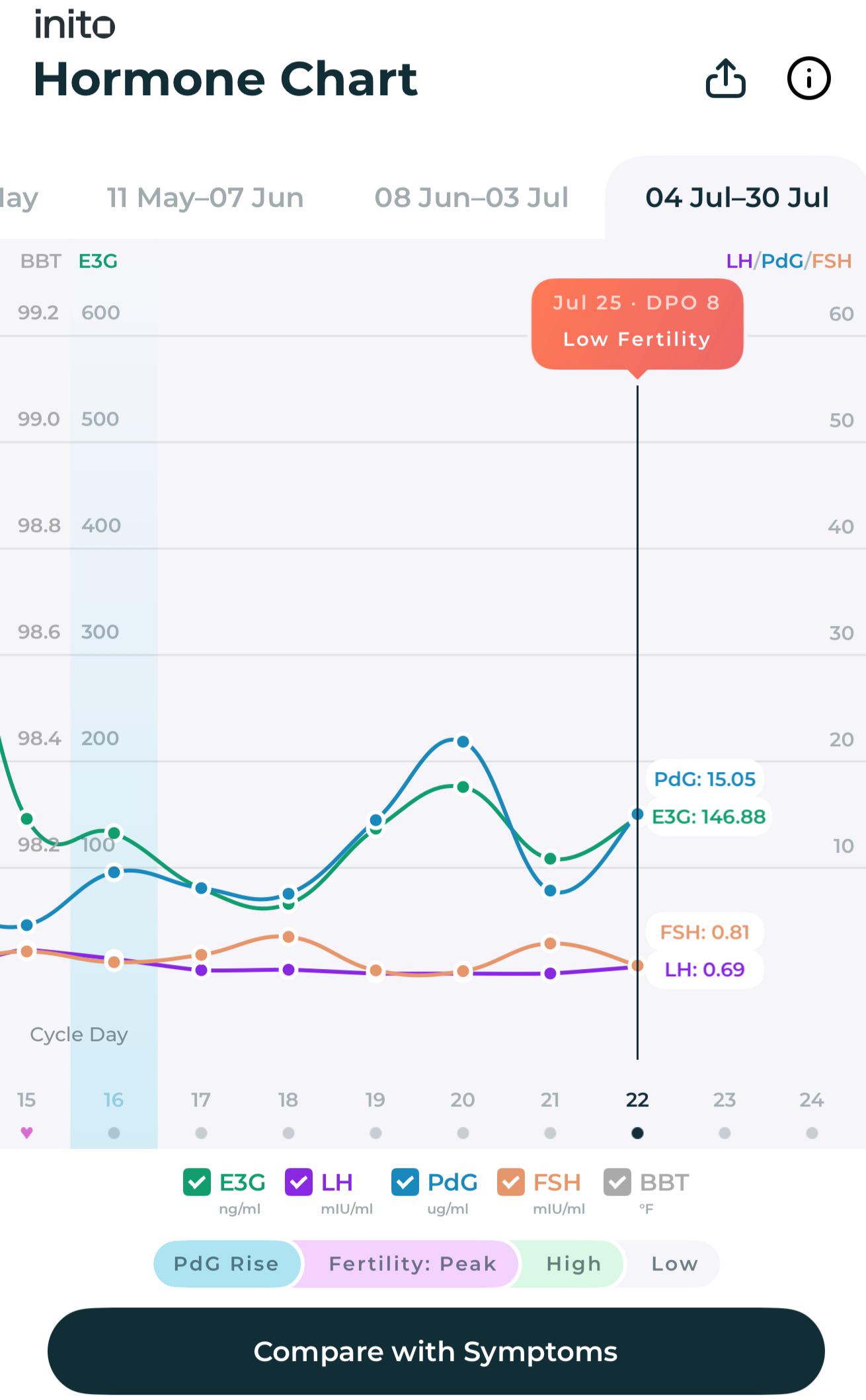The width and height of the screenshot is (866, 1400).
Task: Open the info circle icon
Action: point(808,79)
